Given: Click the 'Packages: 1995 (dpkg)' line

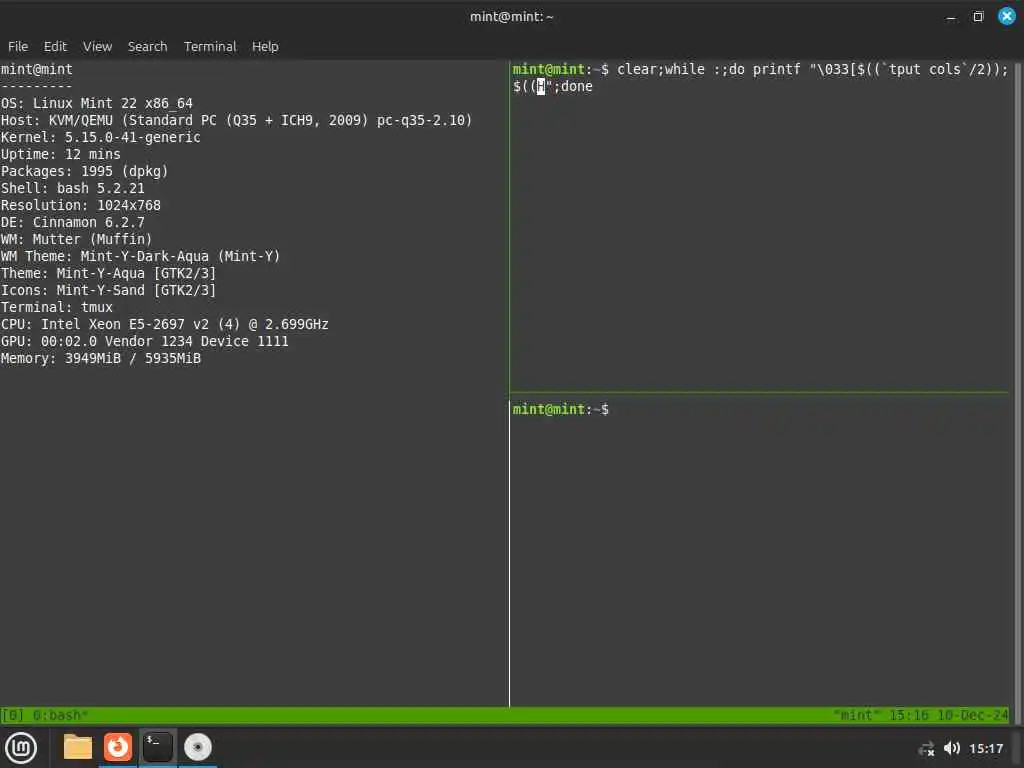Looking at the screenshot, I should pos(85,171).
